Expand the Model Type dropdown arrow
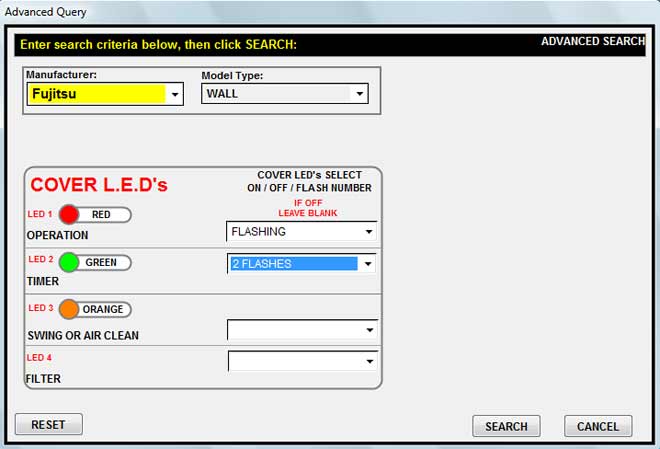 (359, 95)
